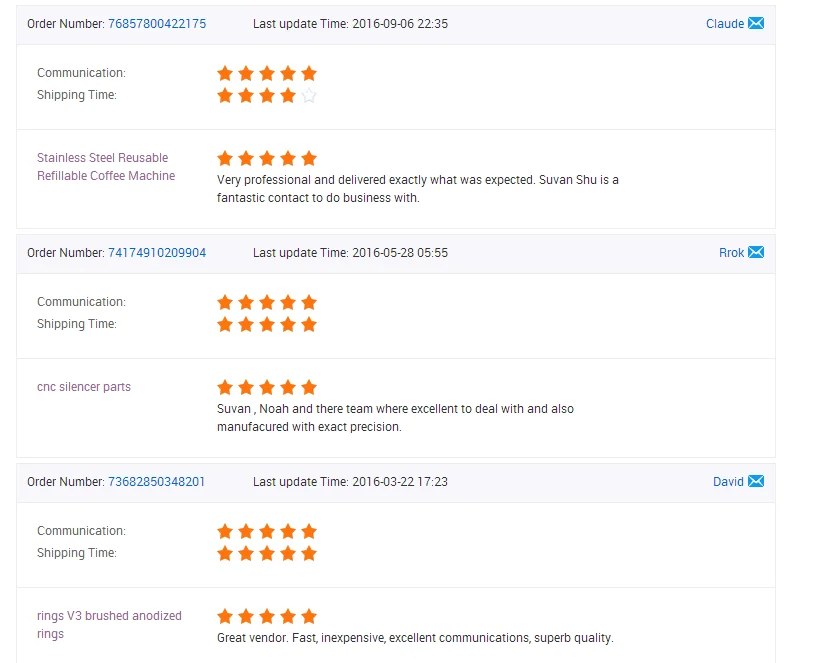This screenshot has width=834, height=663.
Task: Open the cnc silencer parts product link
Action: click(84, 387)
